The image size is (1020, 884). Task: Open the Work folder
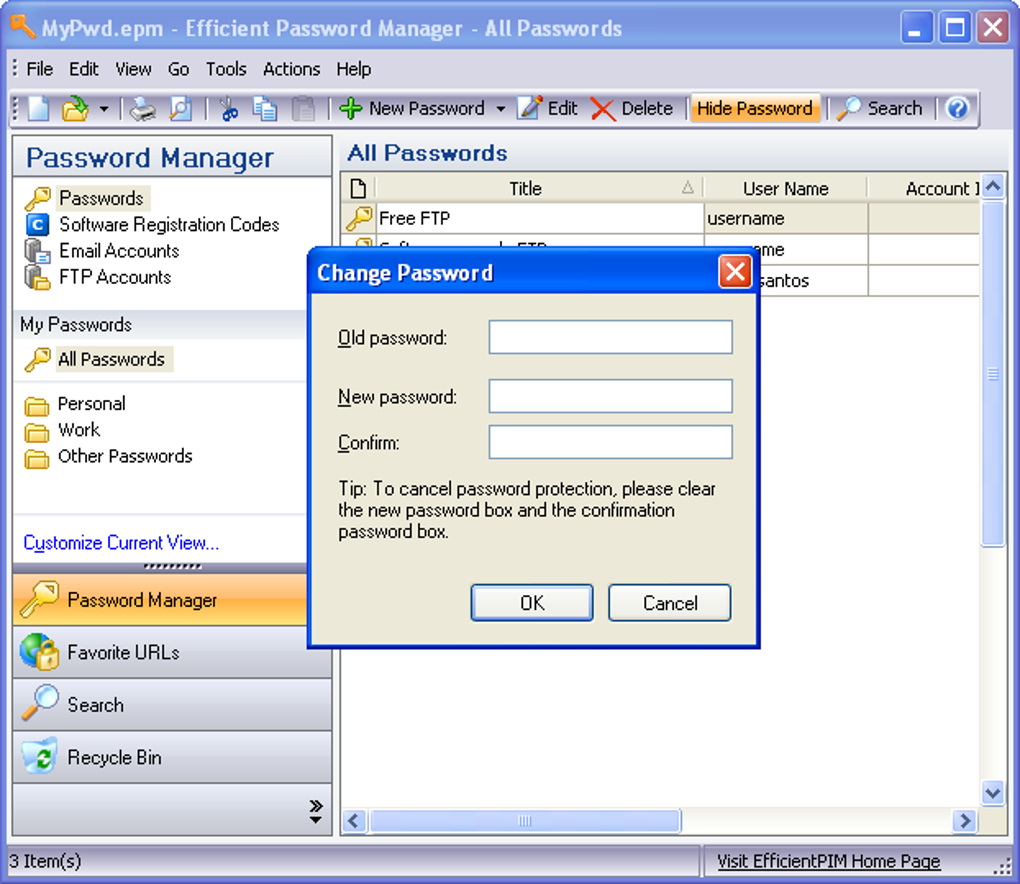point(79,430)
